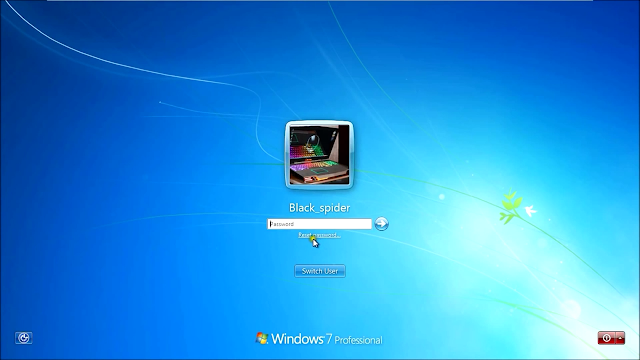Image resolution: width=640 pixels, height=360 pixels.
Task: Submit password with the arrow button
Action: pyautogui.click(x=381, y=224)
